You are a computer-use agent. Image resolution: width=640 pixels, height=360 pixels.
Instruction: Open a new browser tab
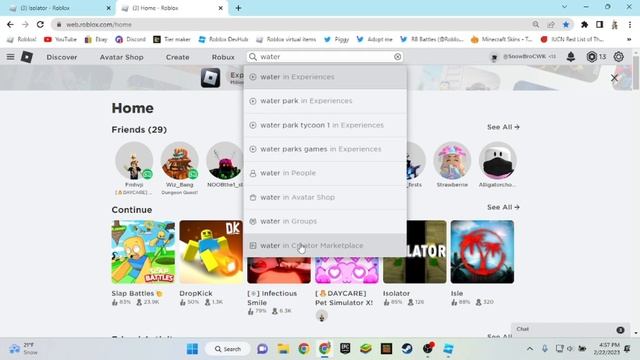click(x=238, y=8)
